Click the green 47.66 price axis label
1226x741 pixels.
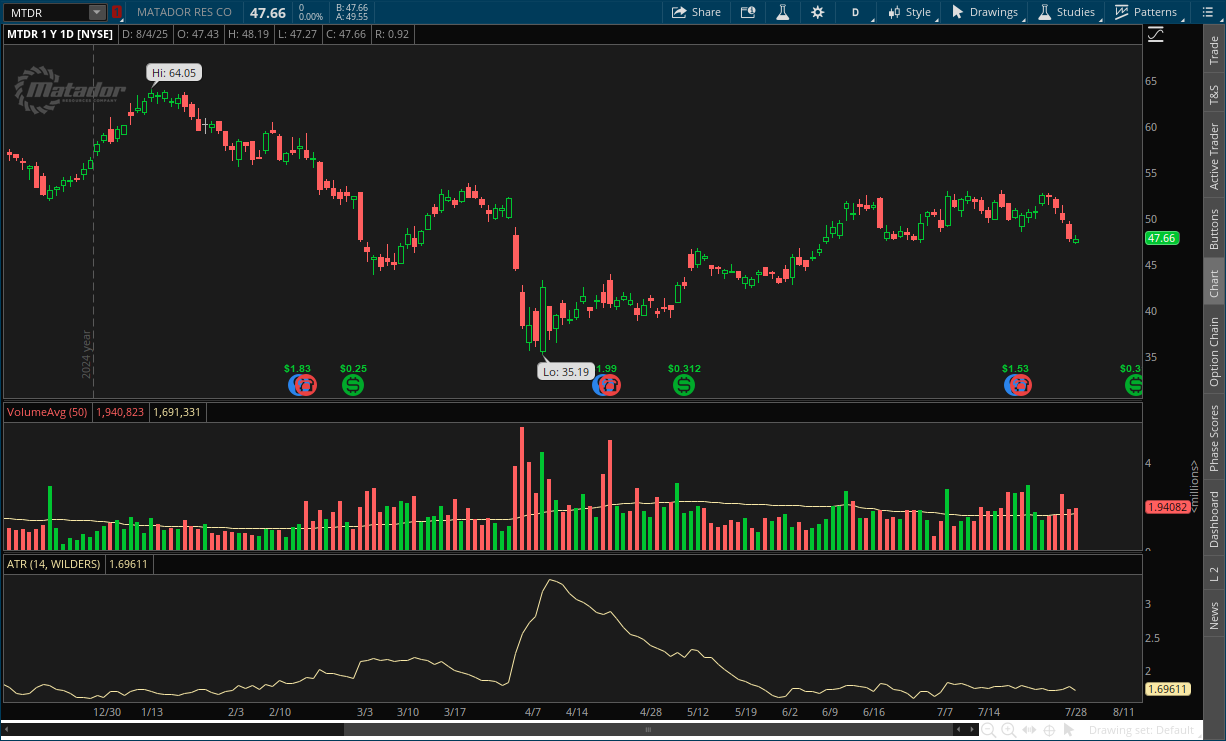pyautogui.click(x=1160, y=238)
